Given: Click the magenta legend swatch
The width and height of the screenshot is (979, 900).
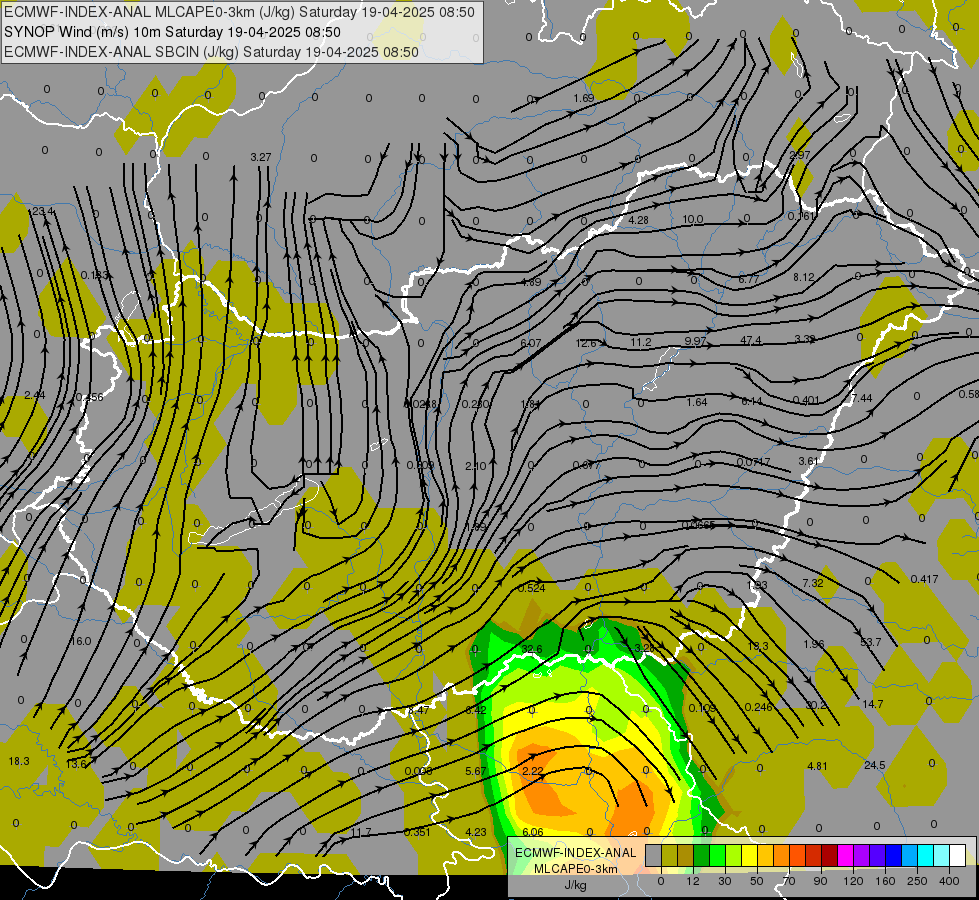Looking at the screenshot, I should (x=845, y=855).
